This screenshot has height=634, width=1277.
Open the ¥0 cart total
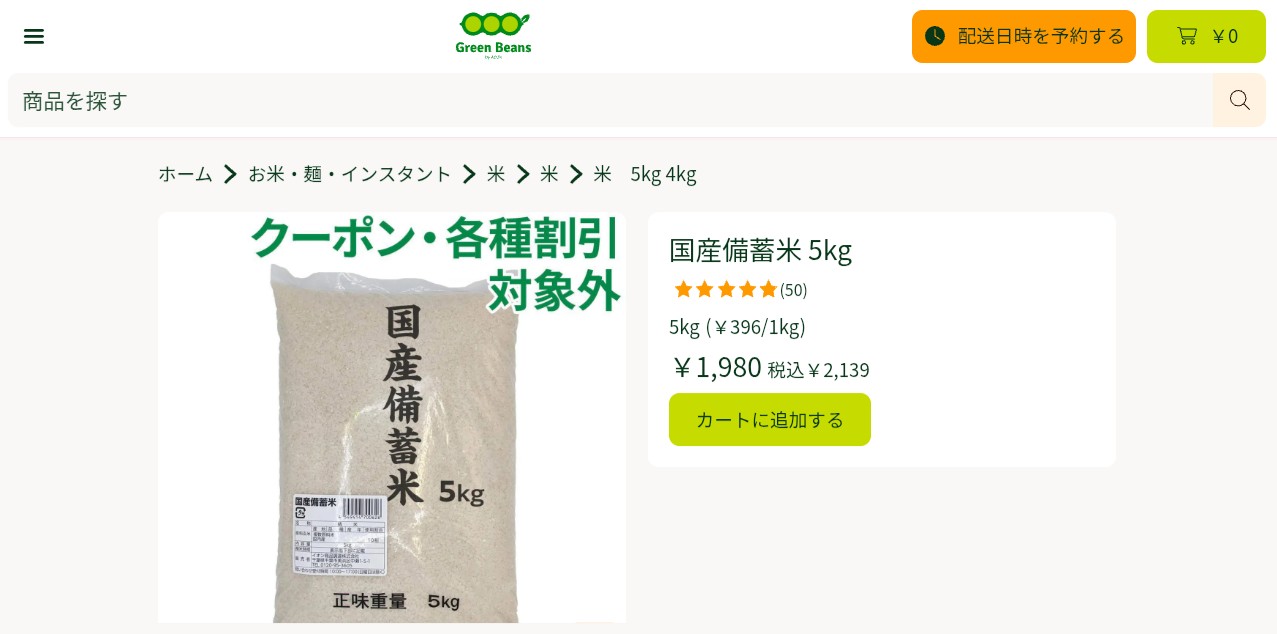click(x=1225, y=36)
